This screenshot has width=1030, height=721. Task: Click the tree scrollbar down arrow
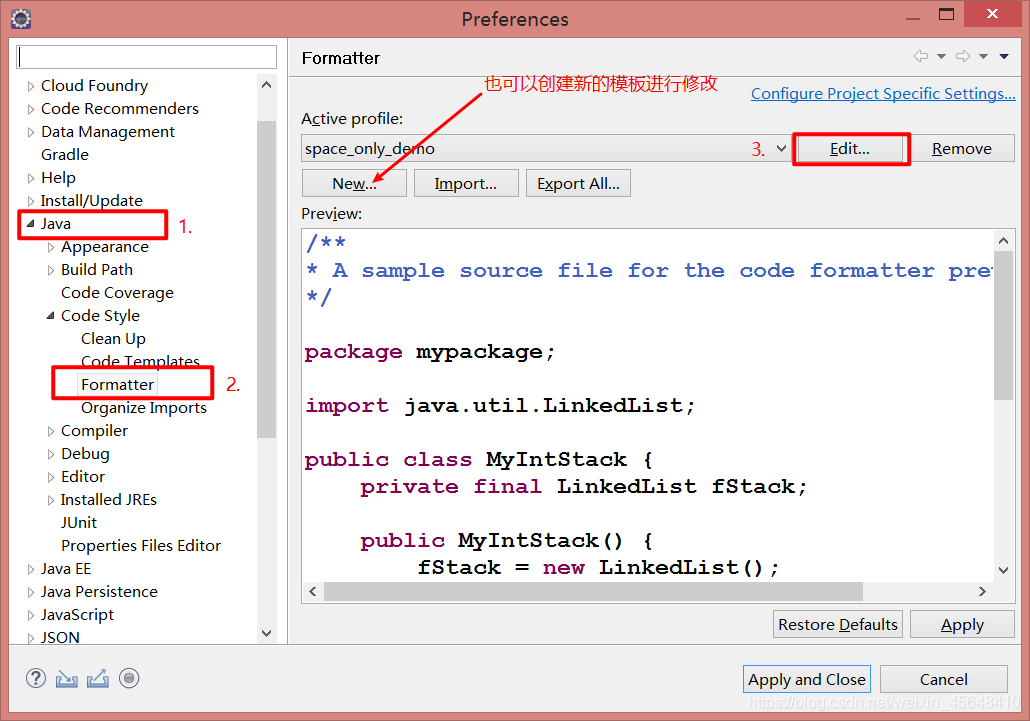click(267, 633)
